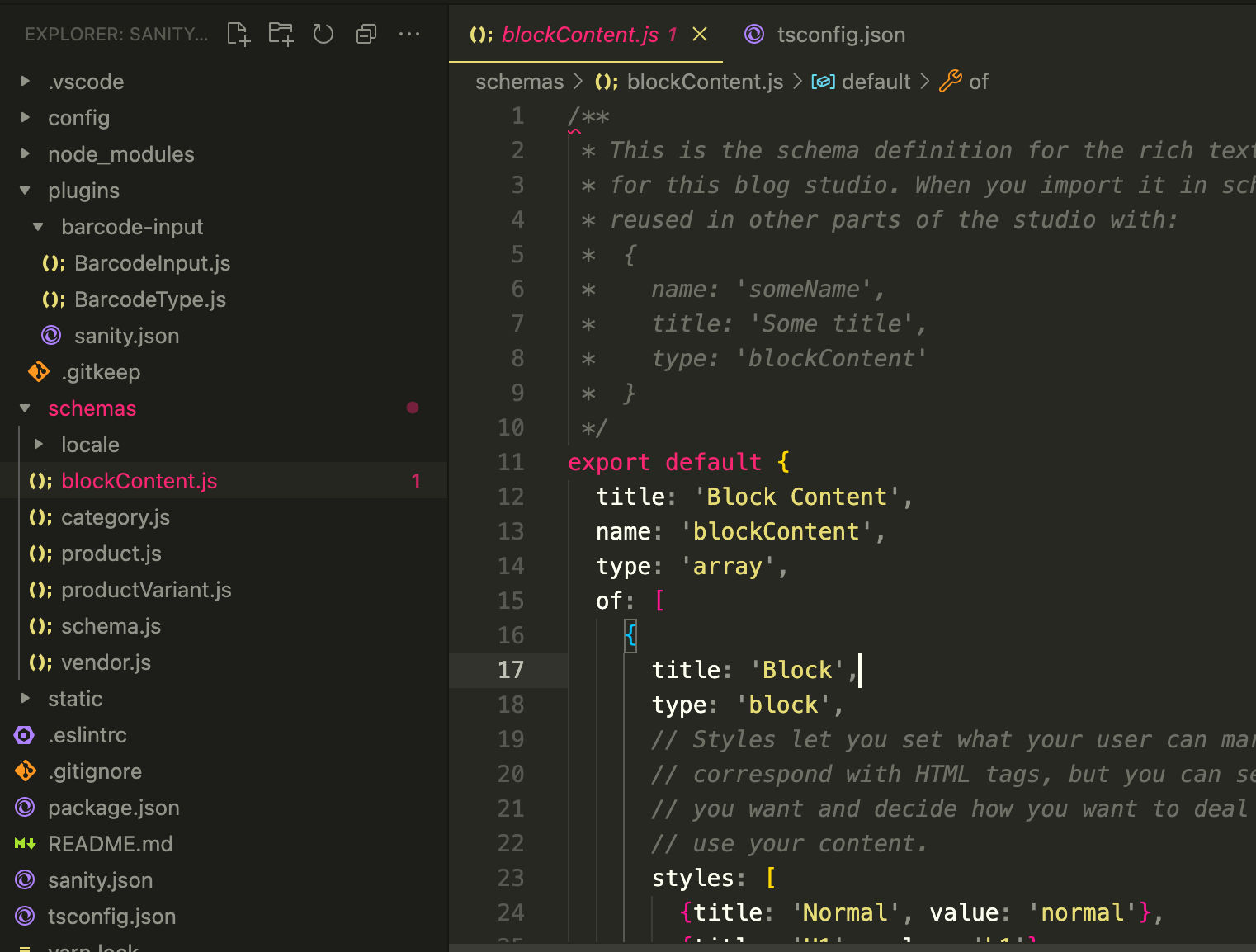Click the markdown icon beside README.md
Screen dimensions: 1256x952
(26, 844)
